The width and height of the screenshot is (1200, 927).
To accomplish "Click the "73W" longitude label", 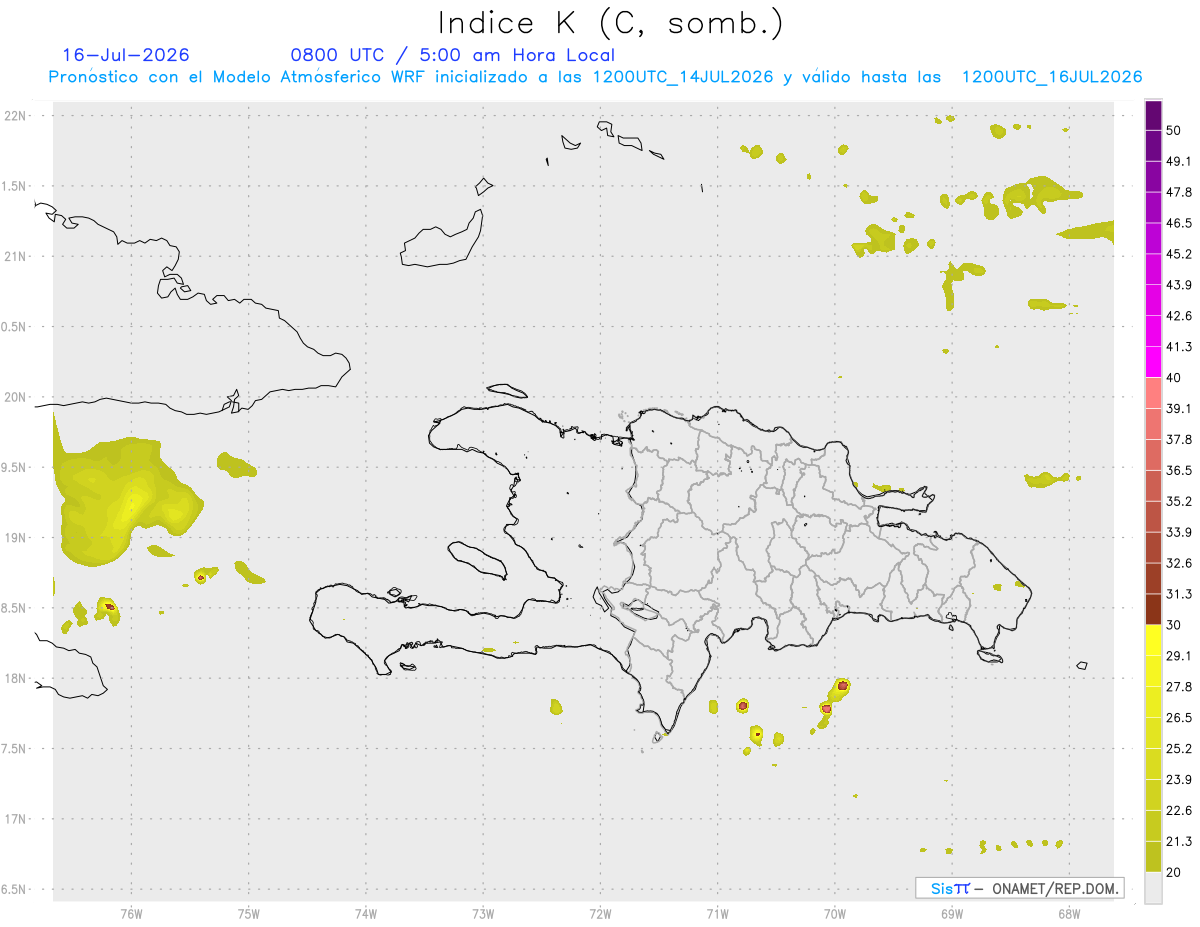I will 483,913.
